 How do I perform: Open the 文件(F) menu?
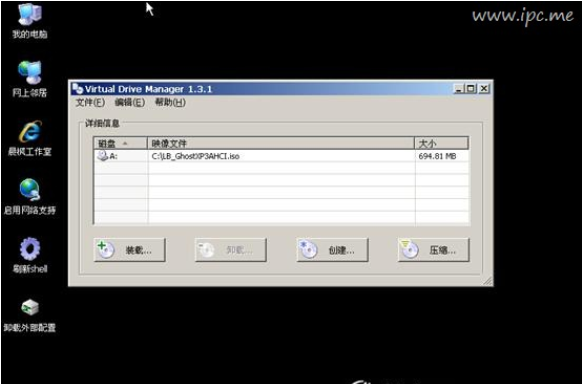pyautogui.click(x=90, y=102)
